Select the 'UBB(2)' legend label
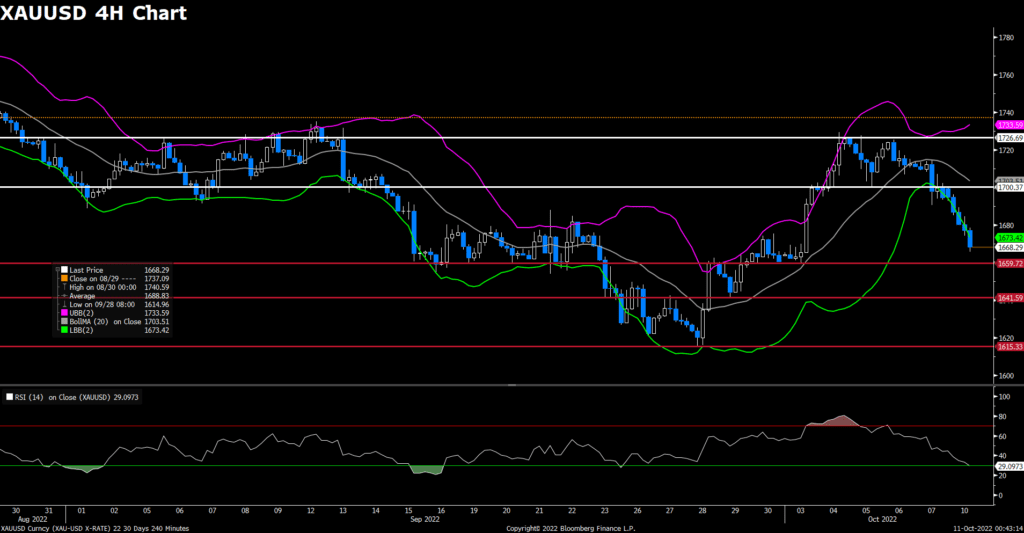Image resolution: width=1024 pixels, height=533 pixels. pyautogui.click(x=82, y=313)
